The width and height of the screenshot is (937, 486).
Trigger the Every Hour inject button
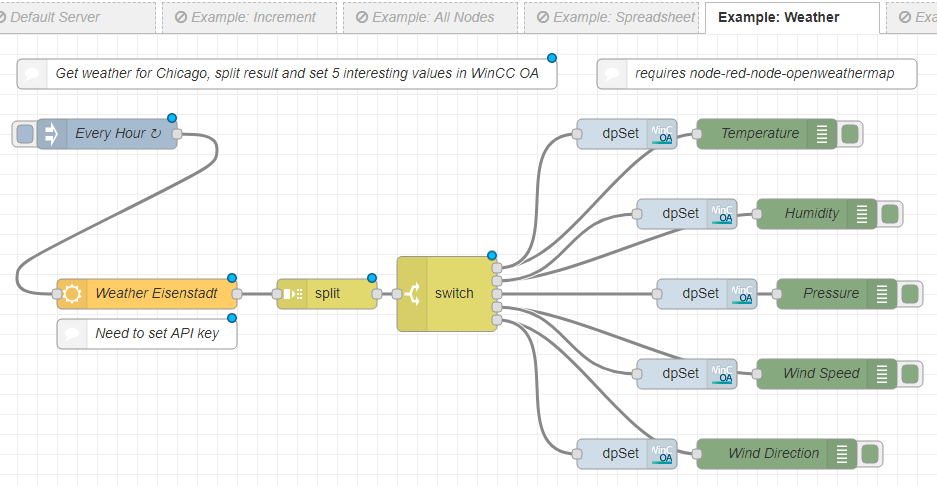(x=25, y=134)
